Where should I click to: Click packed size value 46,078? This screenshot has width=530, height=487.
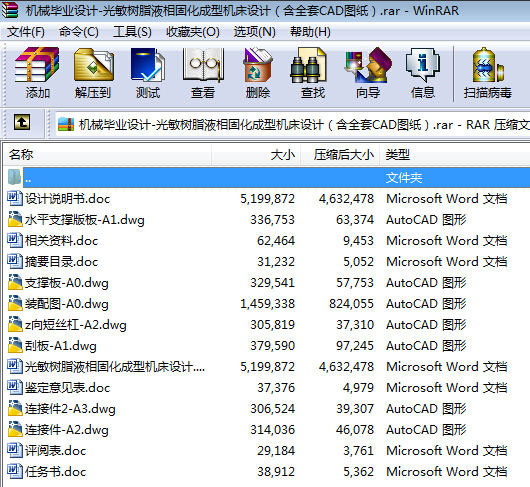pyautogui.click(x=355, y=430)
